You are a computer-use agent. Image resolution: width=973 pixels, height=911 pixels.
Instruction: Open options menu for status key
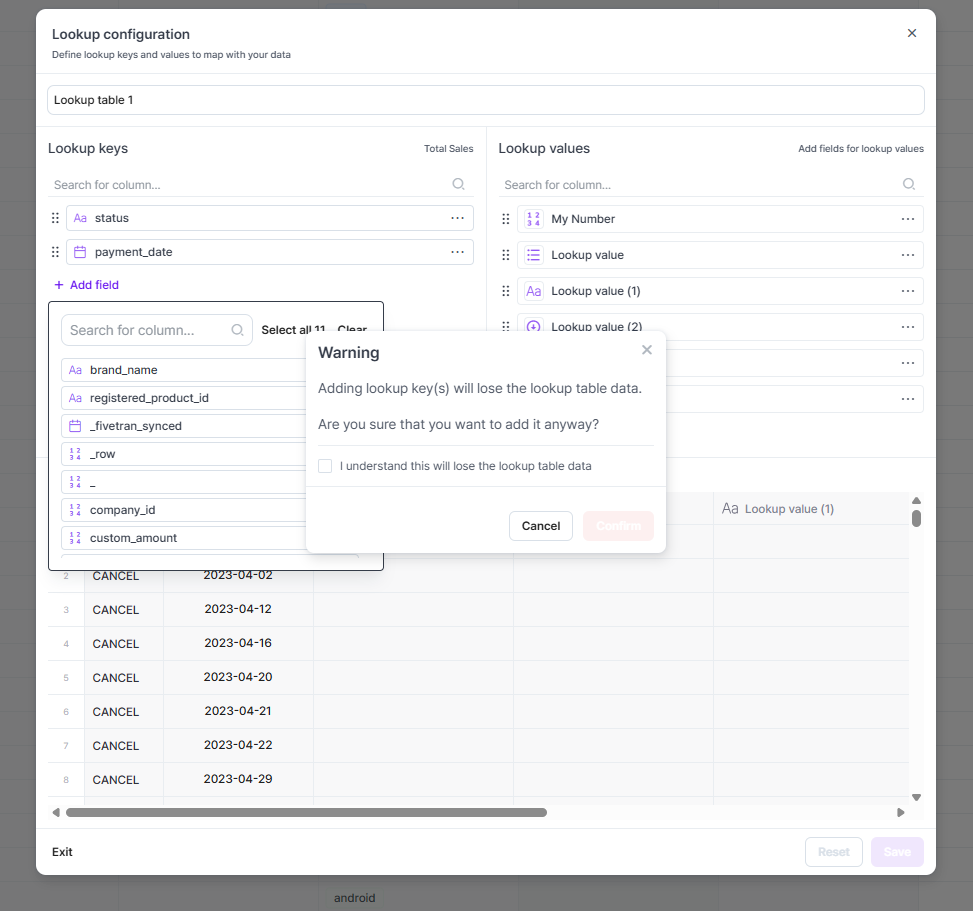[457, 218]
